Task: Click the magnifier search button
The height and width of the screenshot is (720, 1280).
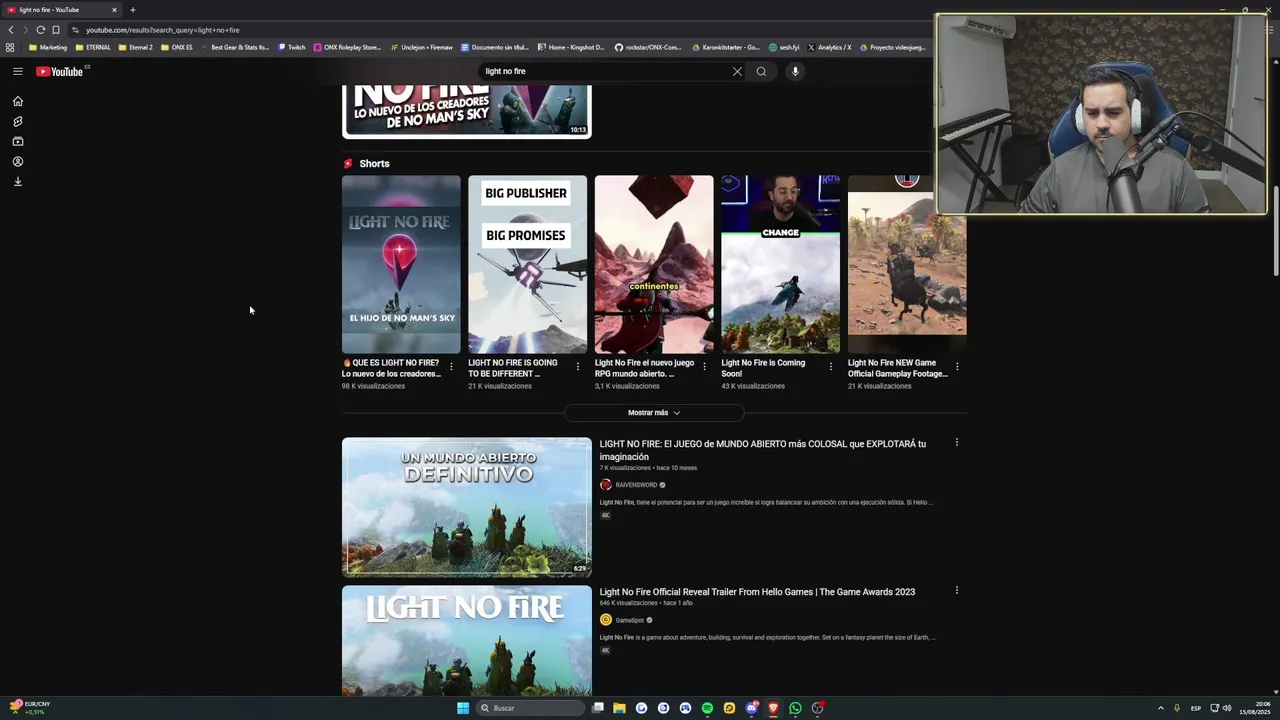Action: (x=761, y=71)
